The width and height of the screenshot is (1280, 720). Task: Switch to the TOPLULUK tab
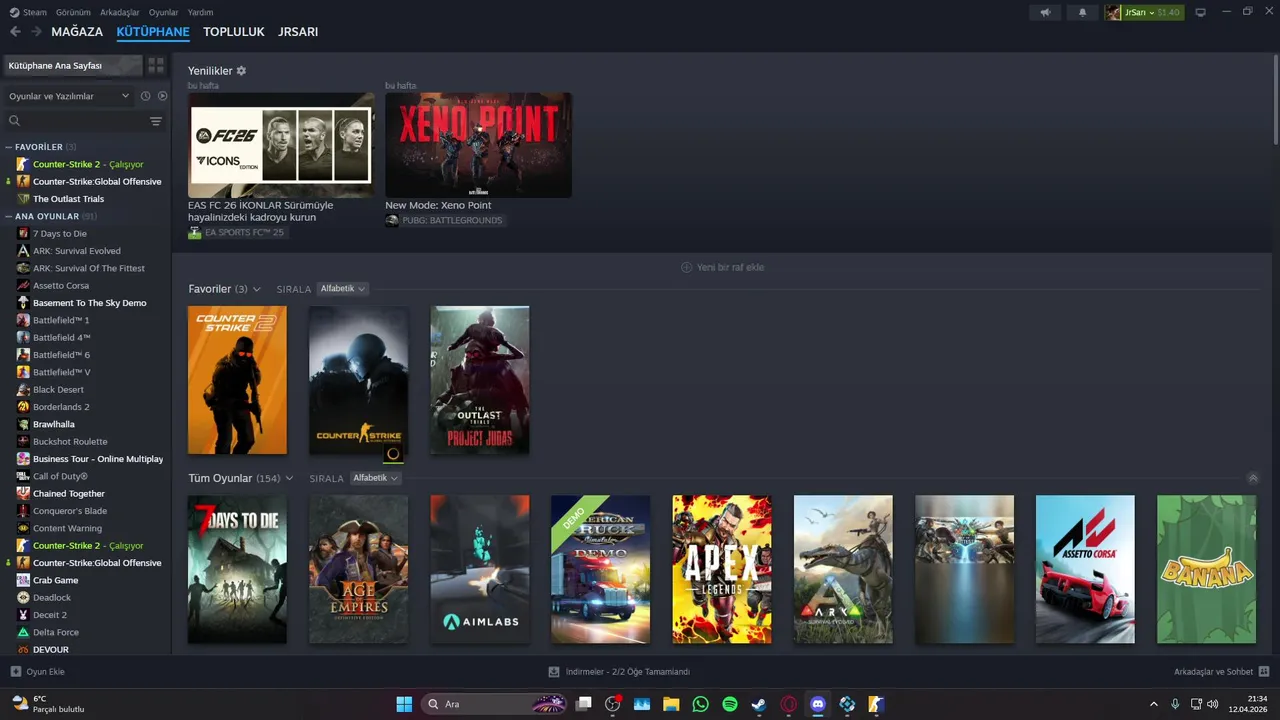pyautogui.click(x=234, y=32)
